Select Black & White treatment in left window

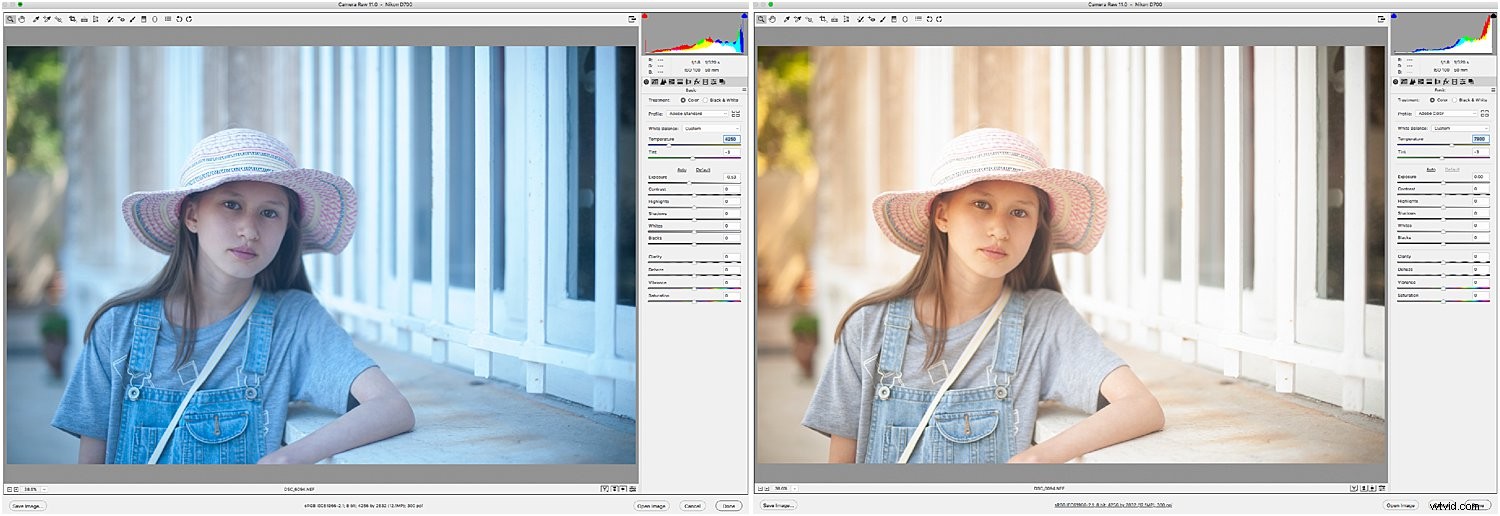(706, 100)
